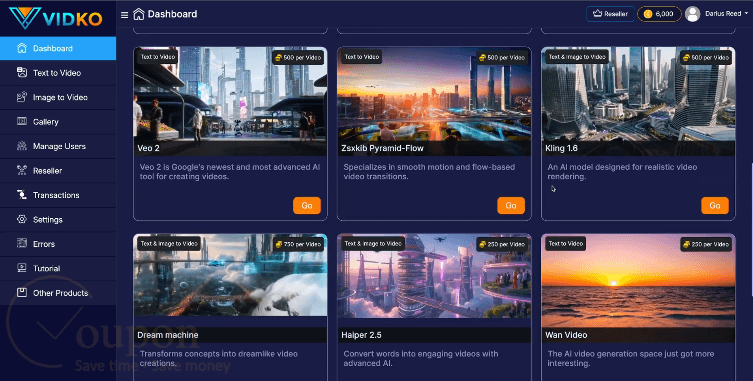Open Tutorial from the sidebar
The width and height of the screenshot is (753, 381).
coord(58,269)
